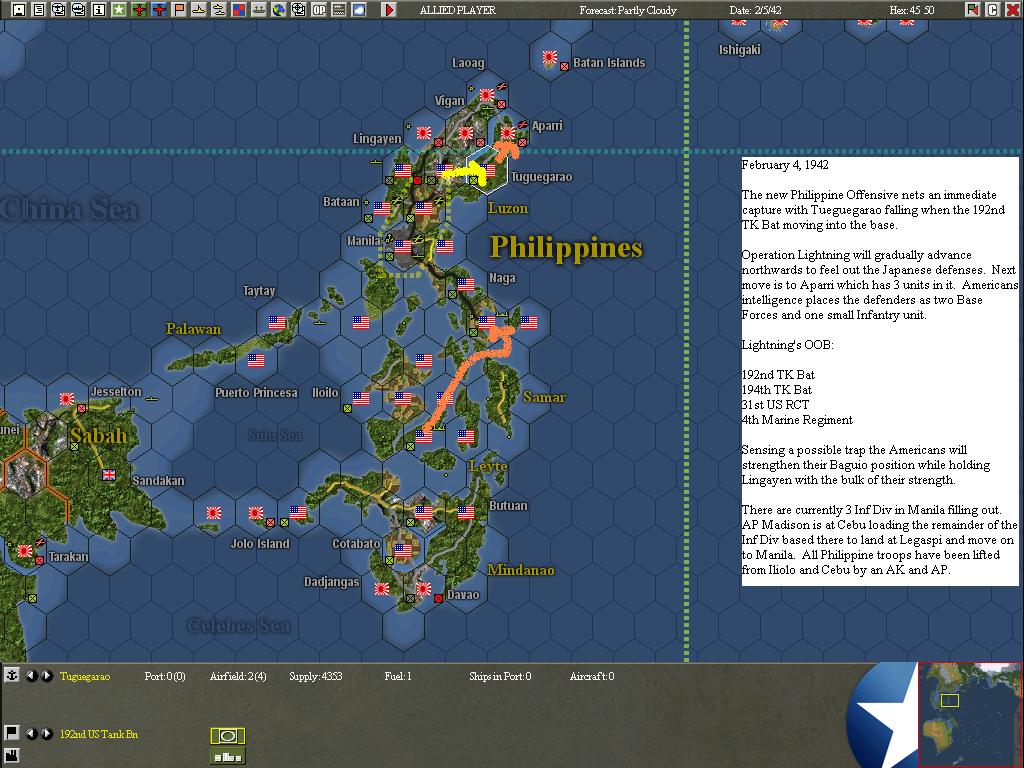Click the 'Ships in Port: 0' text
The height and width of the screenshot is (768, 1024).
click(500, 676)
